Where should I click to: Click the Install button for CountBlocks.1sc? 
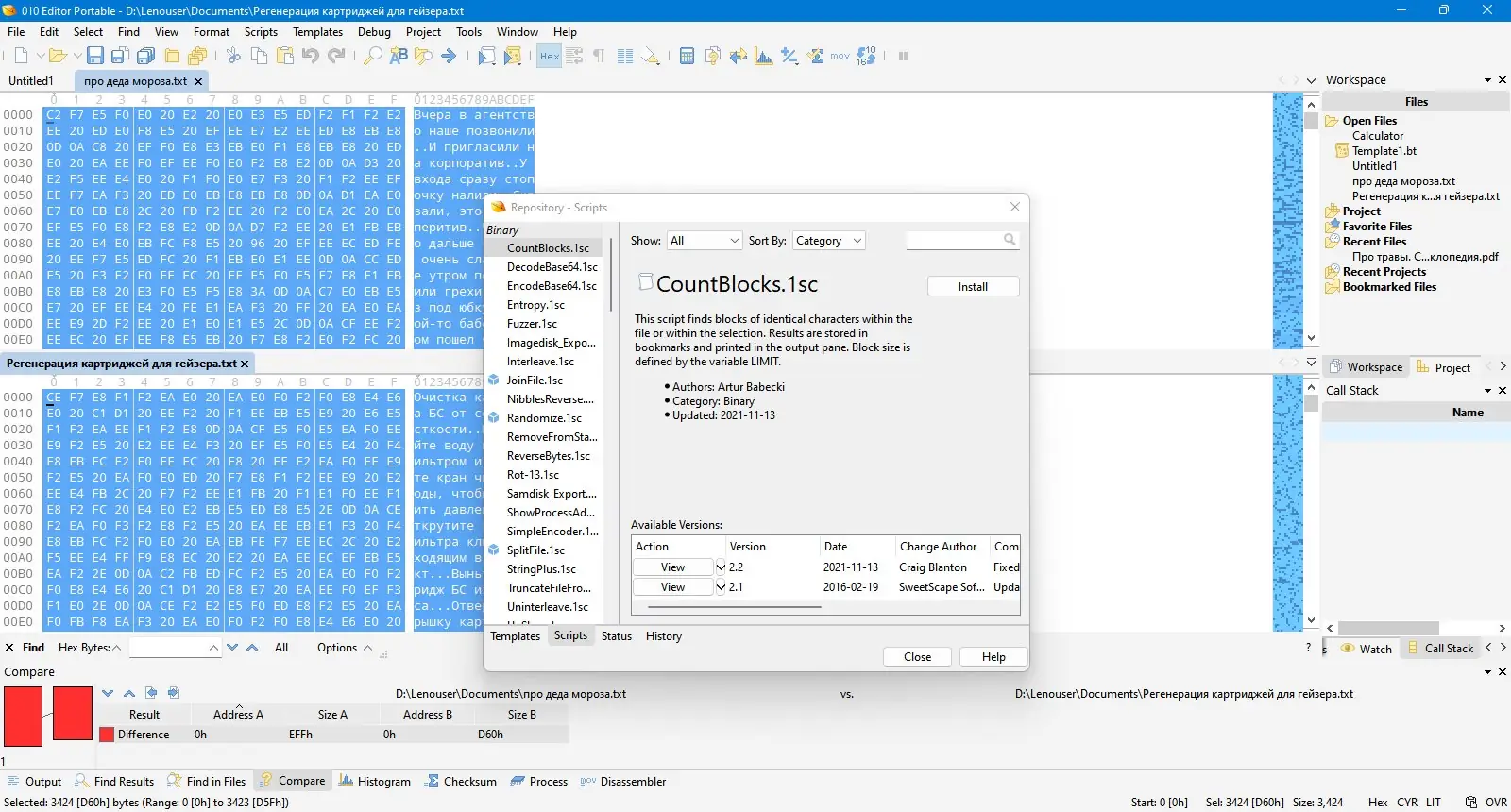pyautogui.click(x=973, y=287)
